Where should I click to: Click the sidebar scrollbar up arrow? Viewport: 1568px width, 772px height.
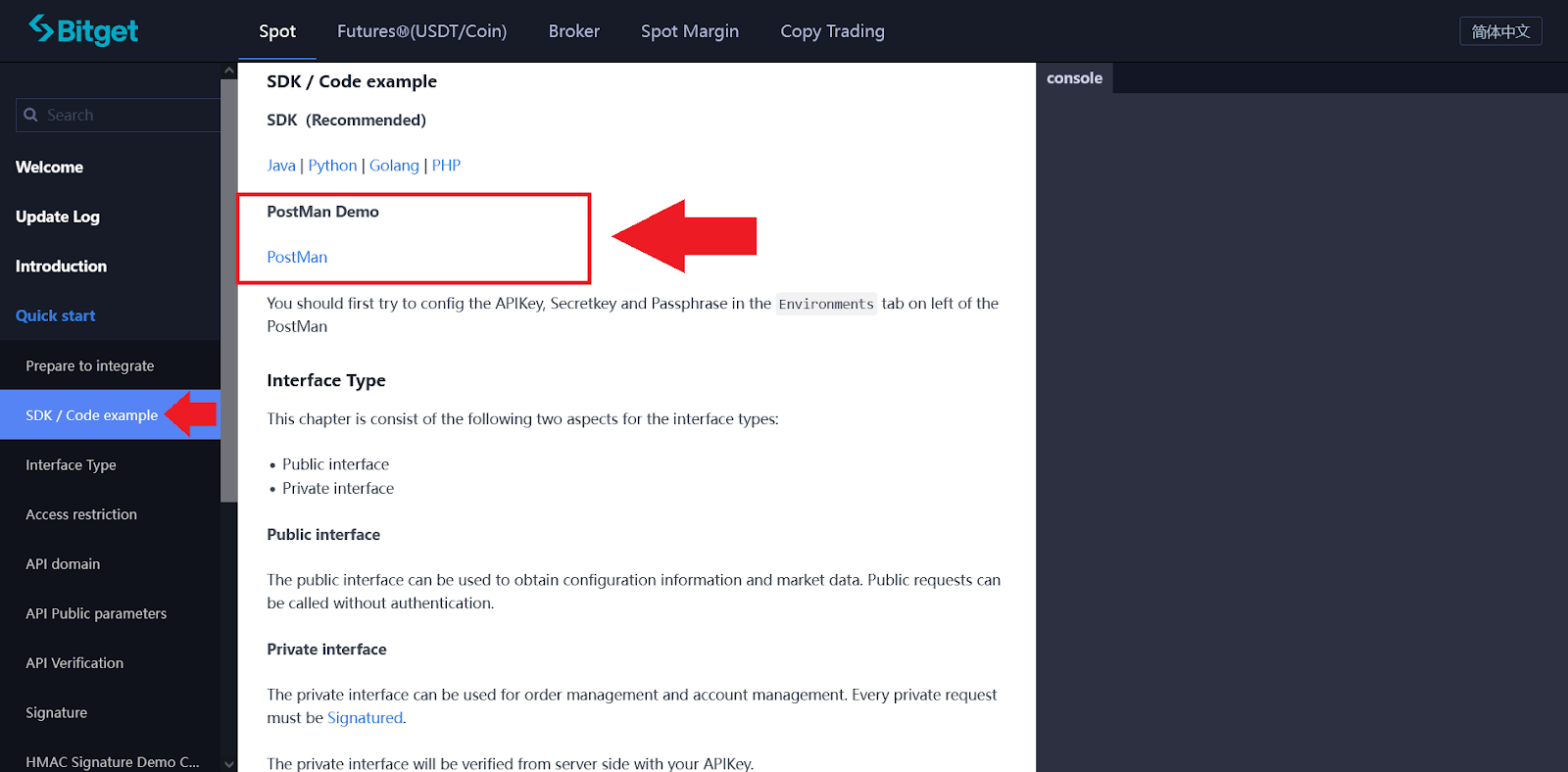[x=229, y=71]
